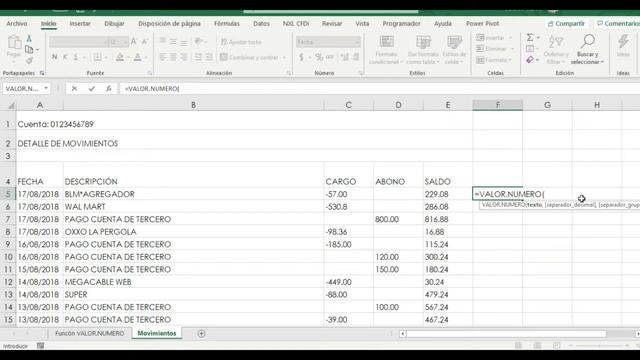Switch to the Power Pivot tab
This screenshot has width=640, height=360.
coord(482,24)
